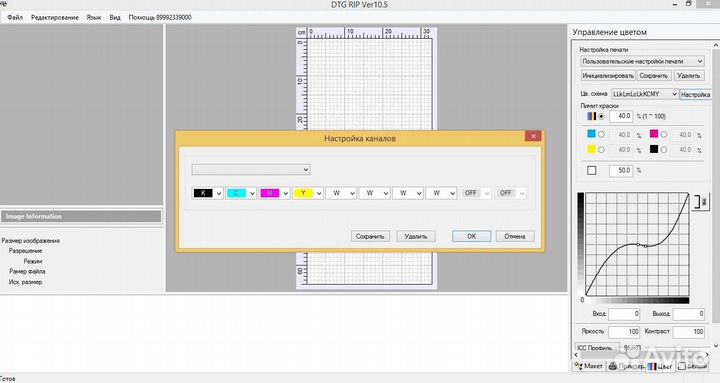The image size is (720, 383).
Task: Click the curve's left middle control point
Action: pos(637,244)
